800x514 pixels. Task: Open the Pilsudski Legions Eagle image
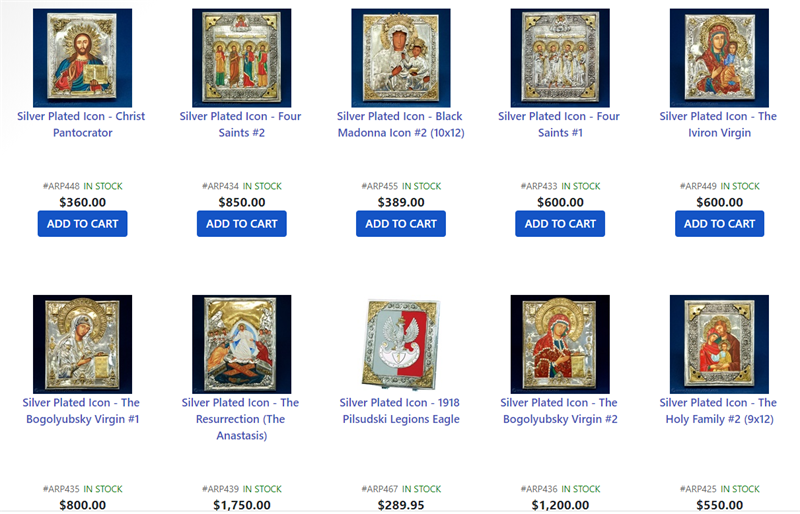coord(401,344)
